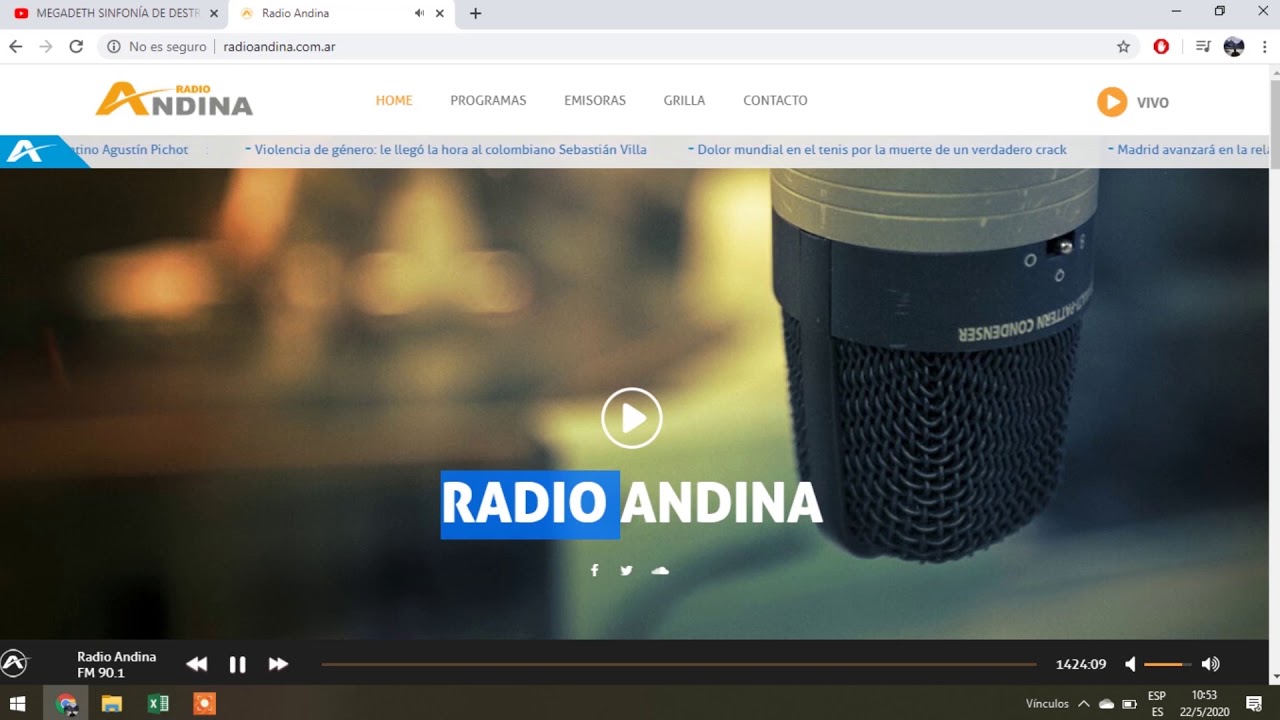Click the red Opera-style extension icon
1280x720 pixels.
point(1161,47)
